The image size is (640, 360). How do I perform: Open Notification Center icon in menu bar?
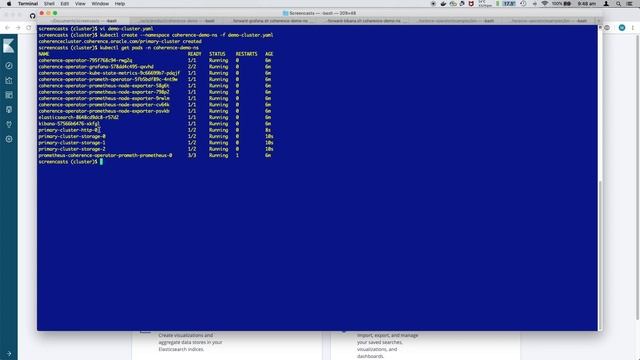click(x=630, y=4)
